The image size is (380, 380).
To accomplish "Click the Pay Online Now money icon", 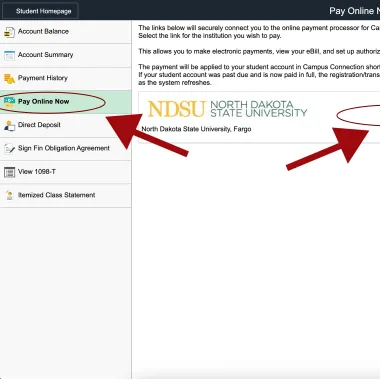I will (9, 102).
